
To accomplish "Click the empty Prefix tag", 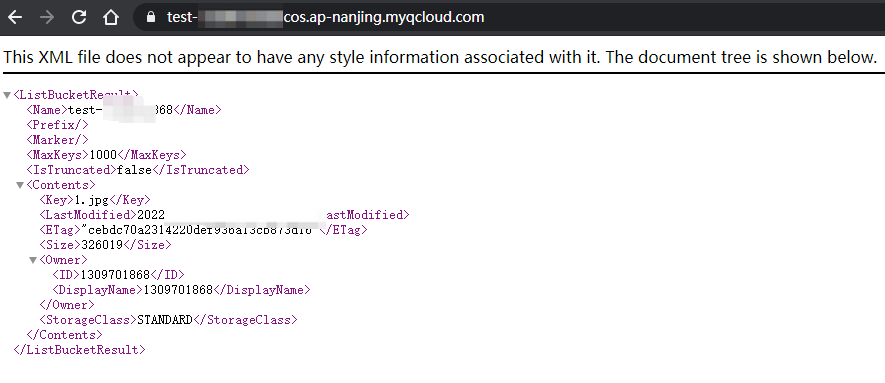I will pyautogui.click(x=57, y=125).
